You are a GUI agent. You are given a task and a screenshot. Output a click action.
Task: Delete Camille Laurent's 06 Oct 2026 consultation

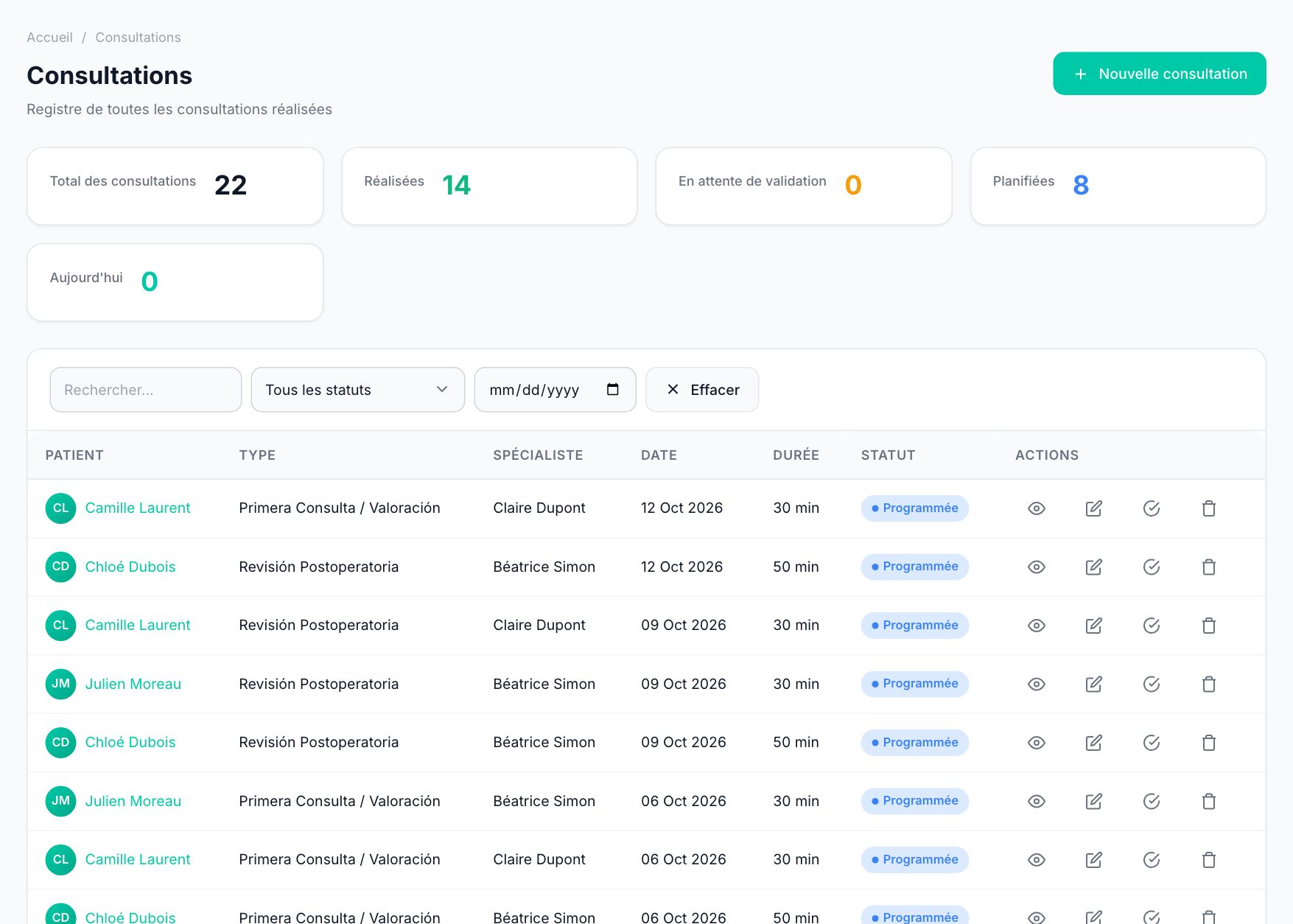1208,860
